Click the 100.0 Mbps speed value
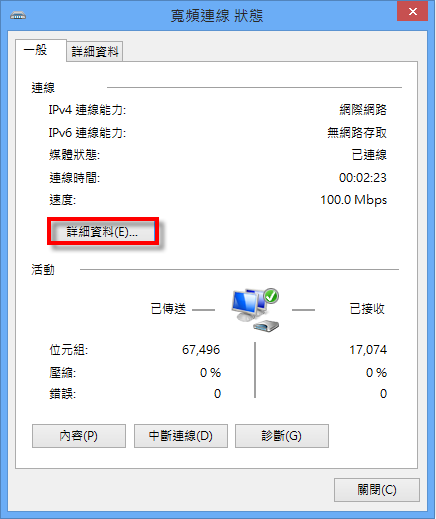The height and width of the screenshot is (519, 436). click(354, 200)
